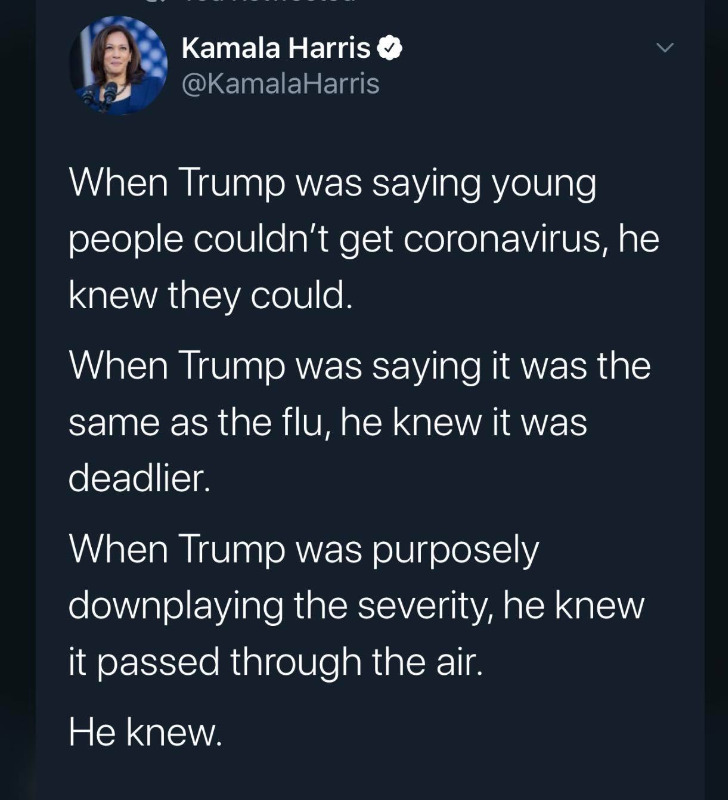
Task: Click the @KamalaHarris handle
Action: point(281,83)
